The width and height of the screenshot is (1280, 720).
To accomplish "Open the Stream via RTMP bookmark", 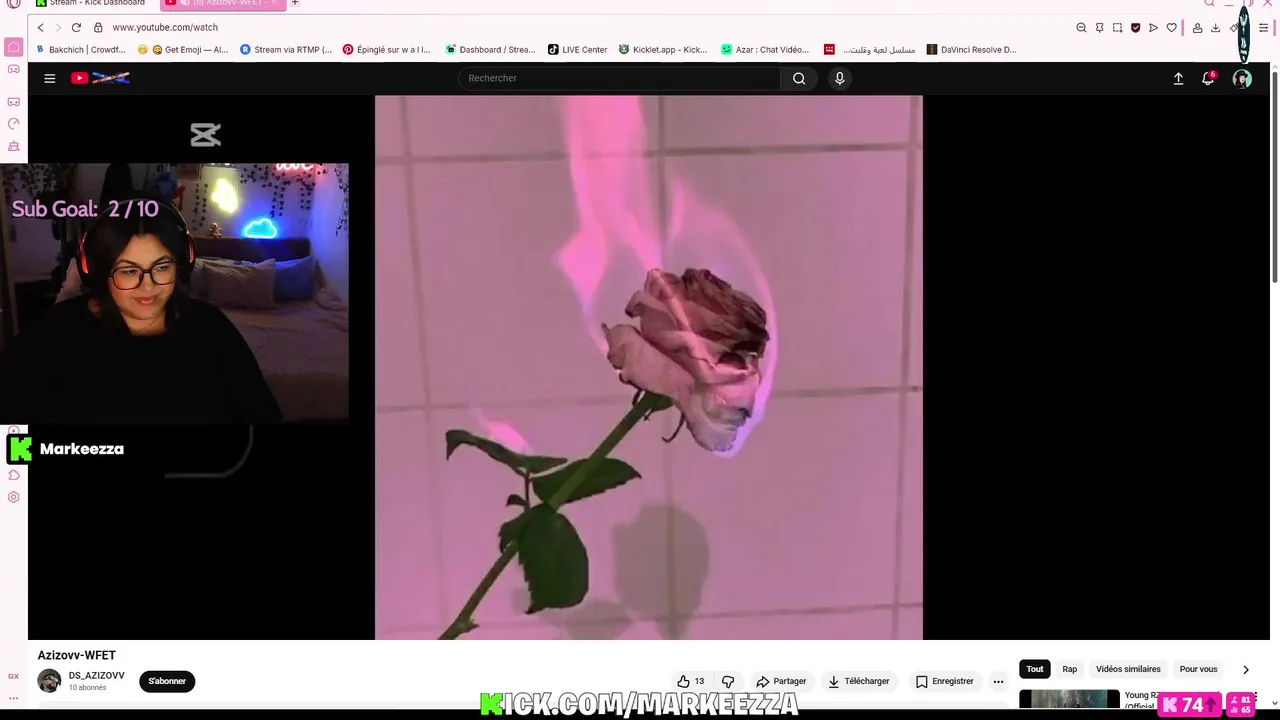I will (285, 50).
